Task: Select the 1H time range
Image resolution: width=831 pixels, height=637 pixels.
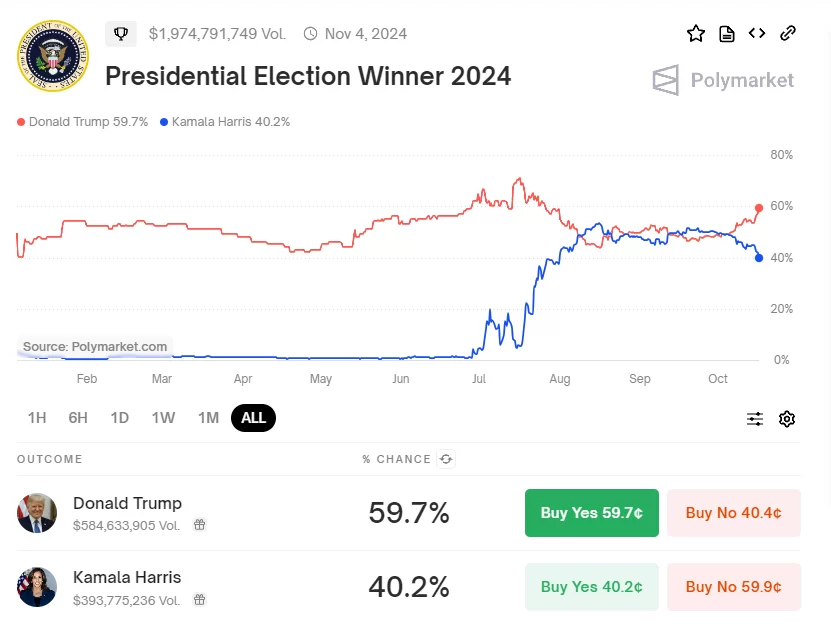Action: (x=37, y=418)
